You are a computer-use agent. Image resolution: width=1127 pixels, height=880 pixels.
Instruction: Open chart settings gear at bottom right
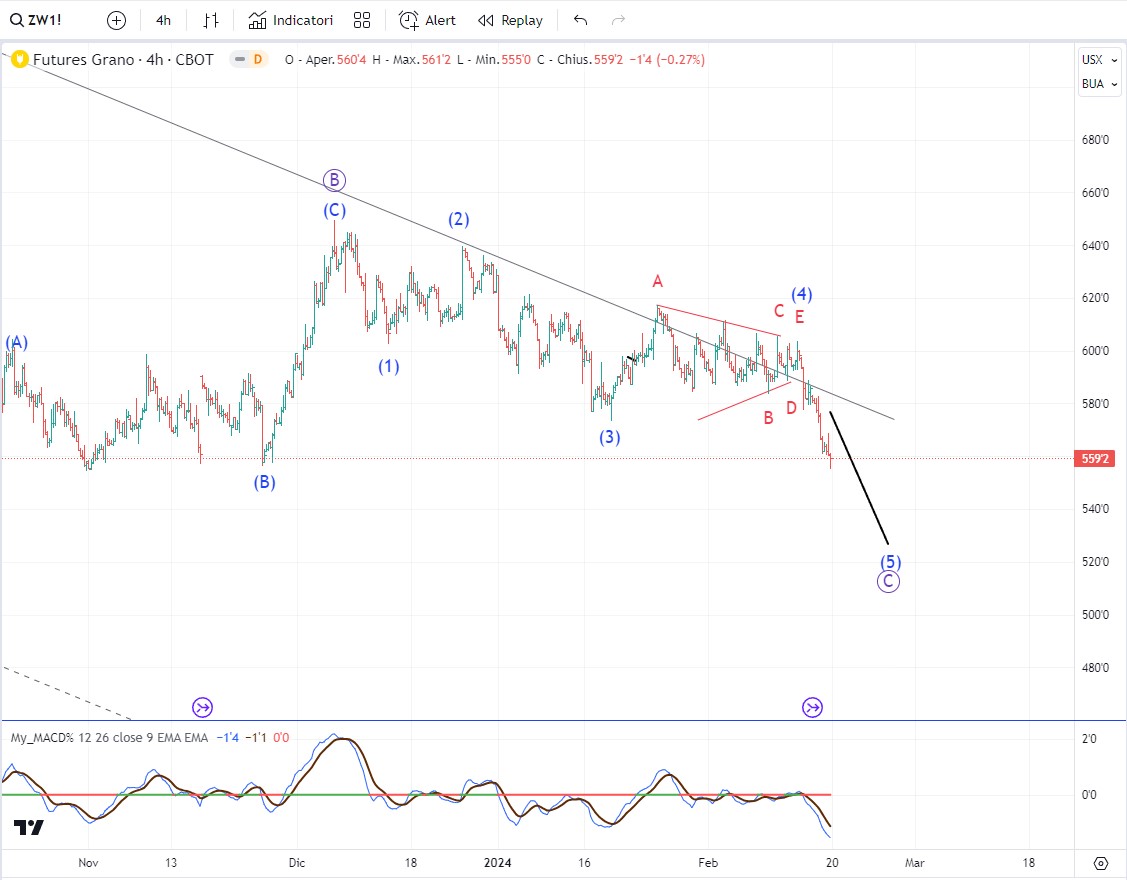1100,863
